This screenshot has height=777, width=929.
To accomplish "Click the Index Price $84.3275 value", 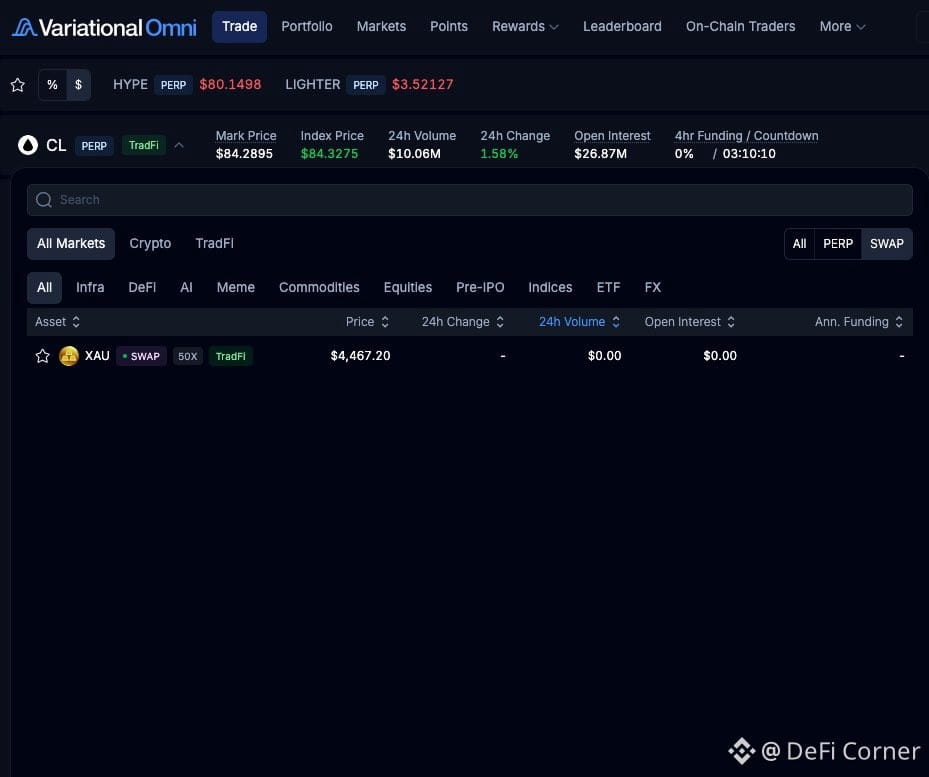I will click(329, 154).
